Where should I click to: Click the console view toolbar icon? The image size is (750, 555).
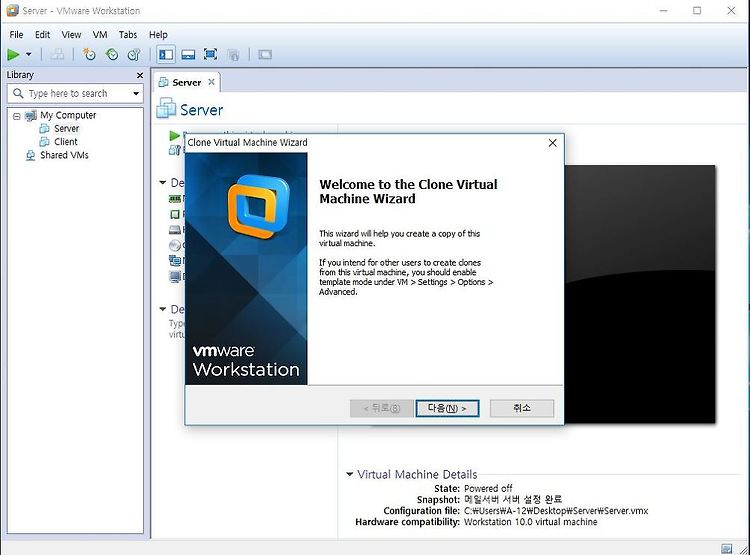pos(265,55)
